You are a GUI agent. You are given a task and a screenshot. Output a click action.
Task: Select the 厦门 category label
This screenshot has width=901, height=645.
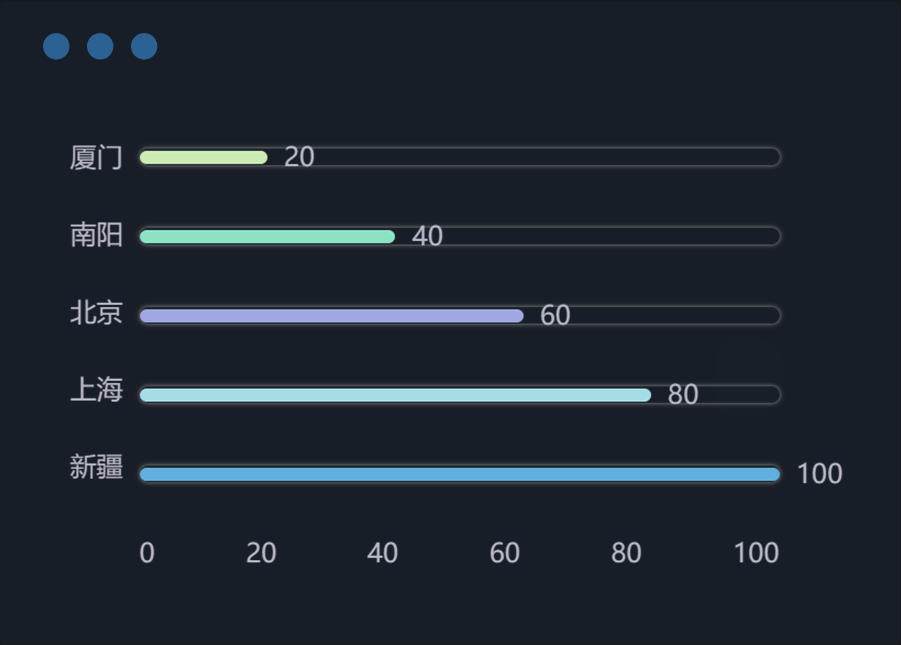click(x=96, y=157)
